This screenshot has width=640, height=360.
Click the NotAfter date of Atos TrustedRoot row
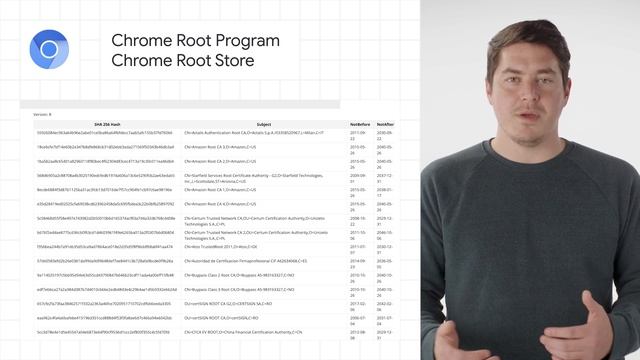pyautogui.click(x=384, y=249)
